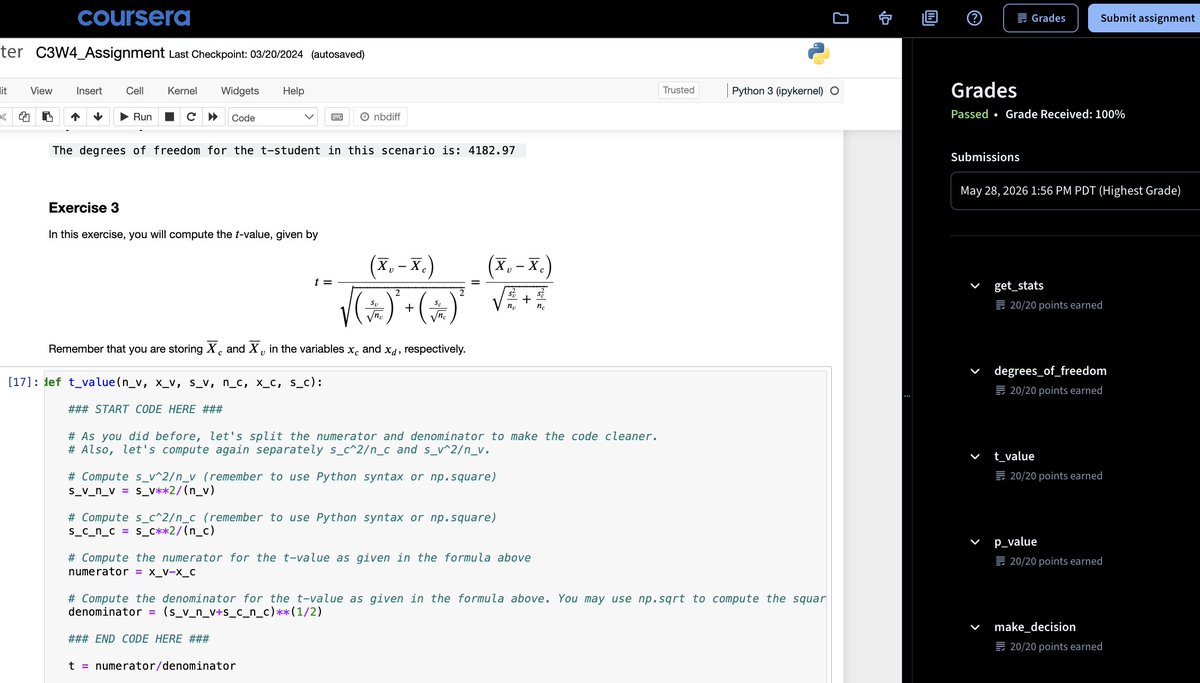
Task: Submit assignment button
Action: (1147, 18)
